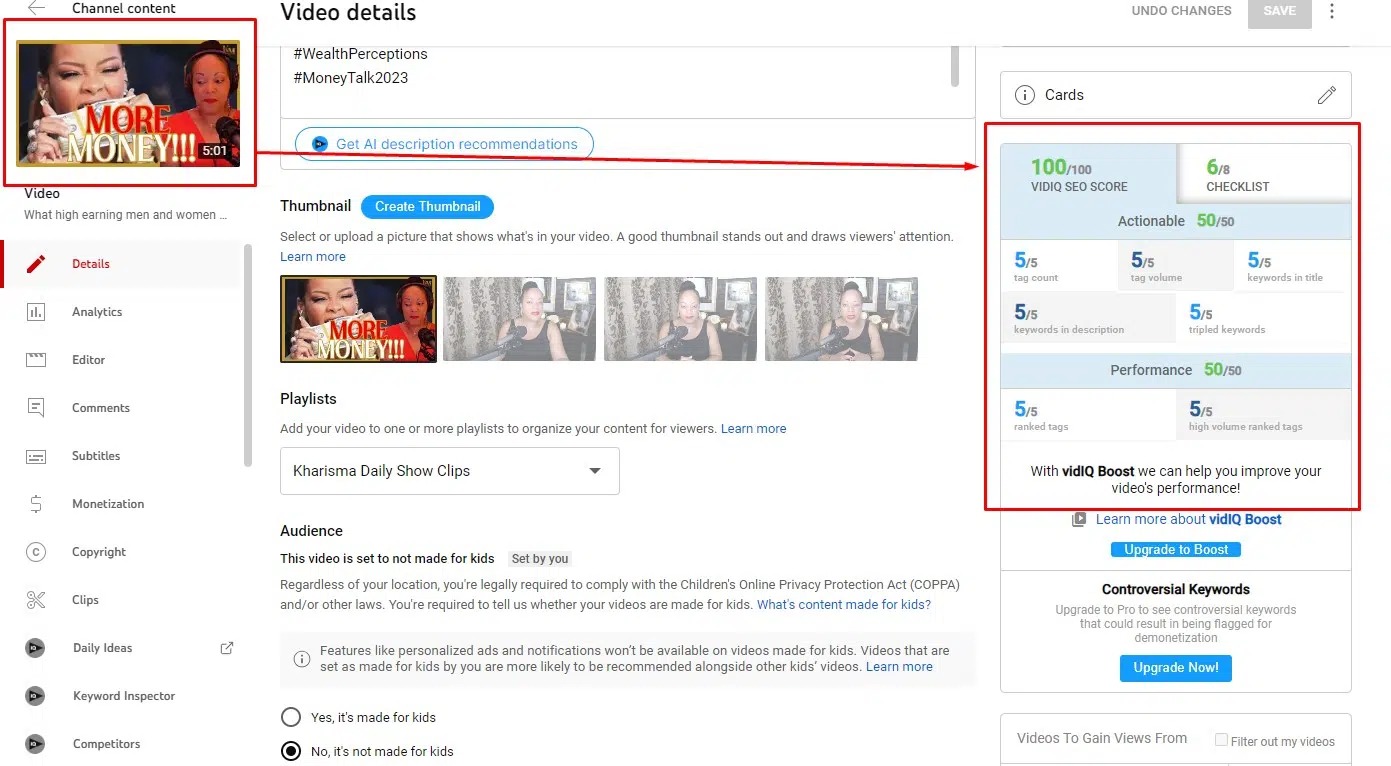Click the Monetization dollar icon
This screenshot has height=766, width=1391.
pyautogui.click(x=36, y=504)
